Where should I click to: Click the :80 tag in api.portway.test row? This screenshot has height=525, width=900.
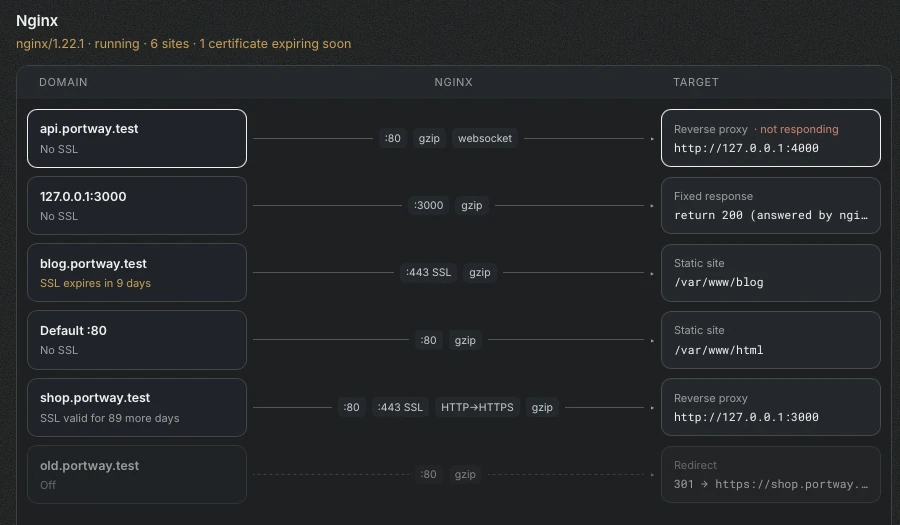[x=393, y=138]
